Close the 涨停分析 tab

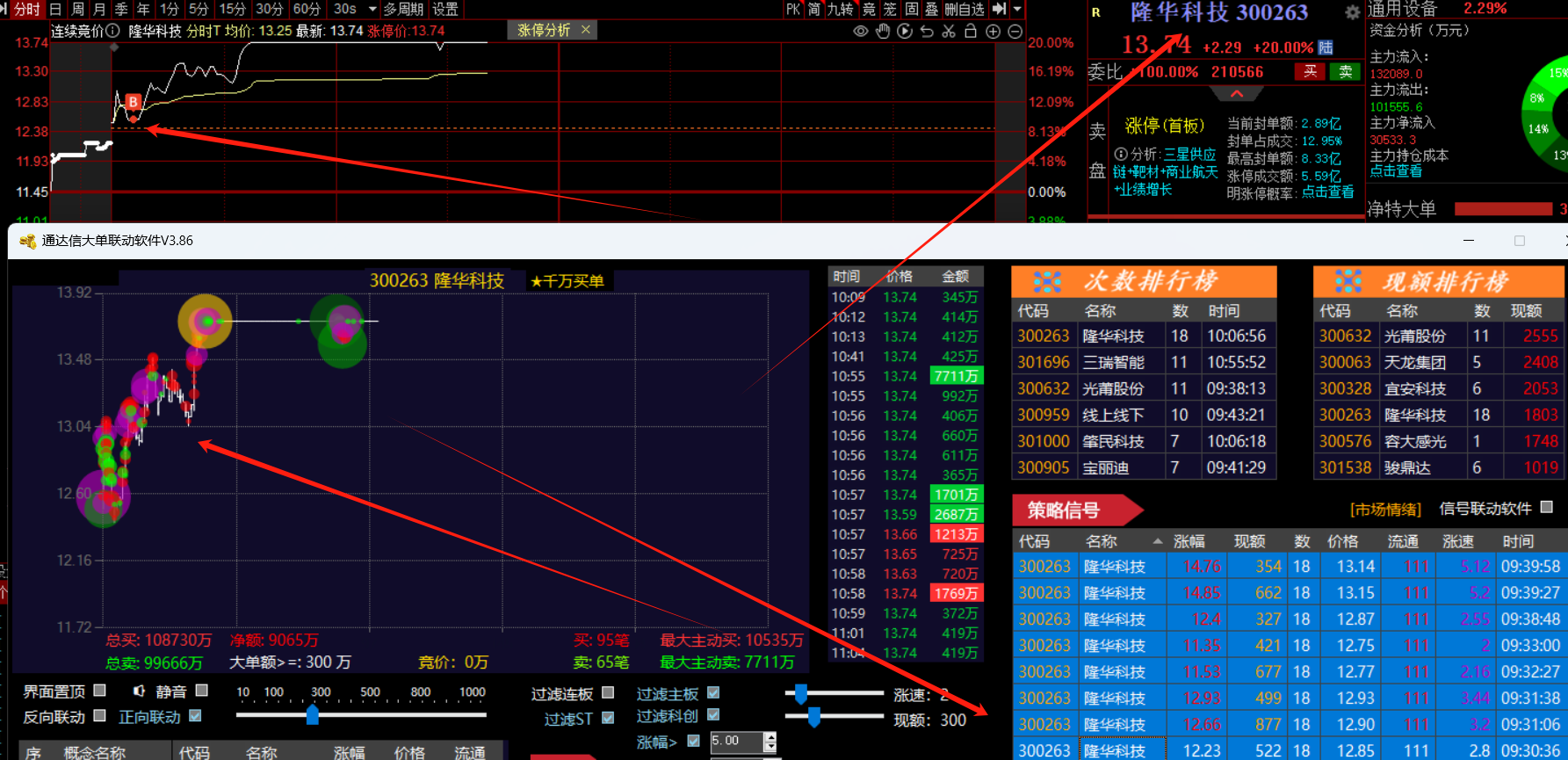pos(586,30)
